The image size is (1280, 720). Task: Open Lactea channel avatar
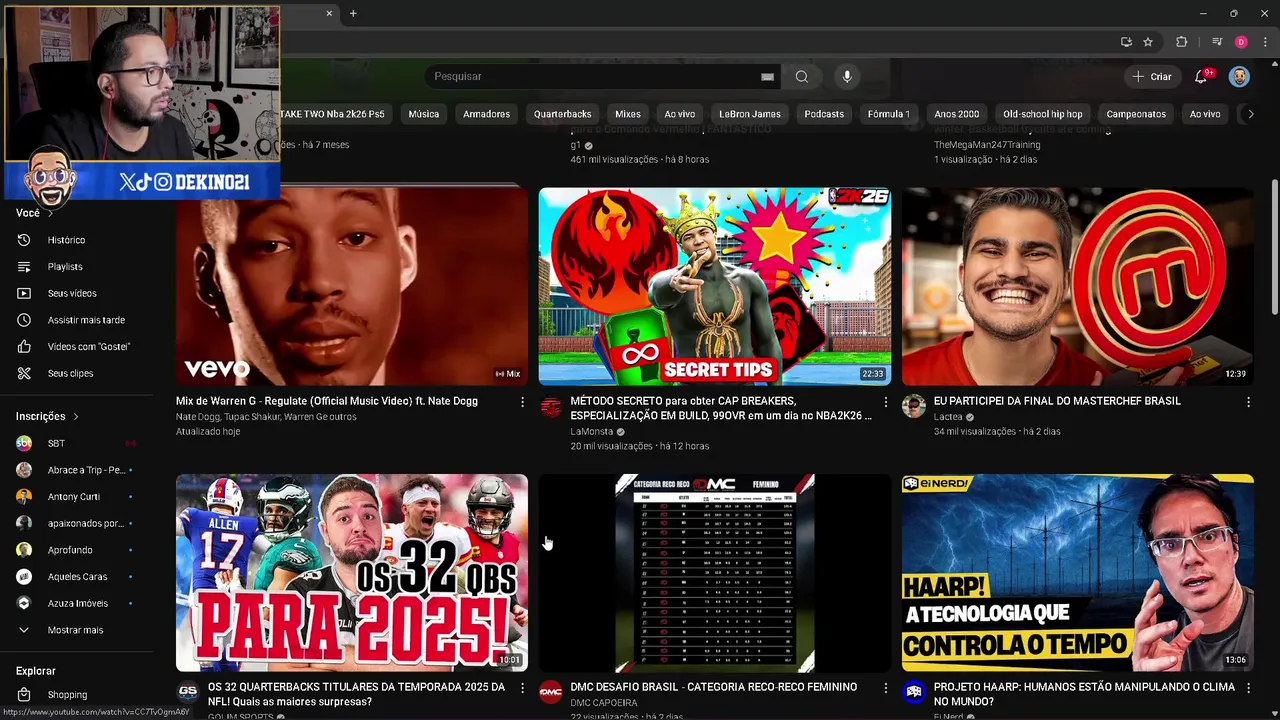pyautogui.click(x=914, y=406)
